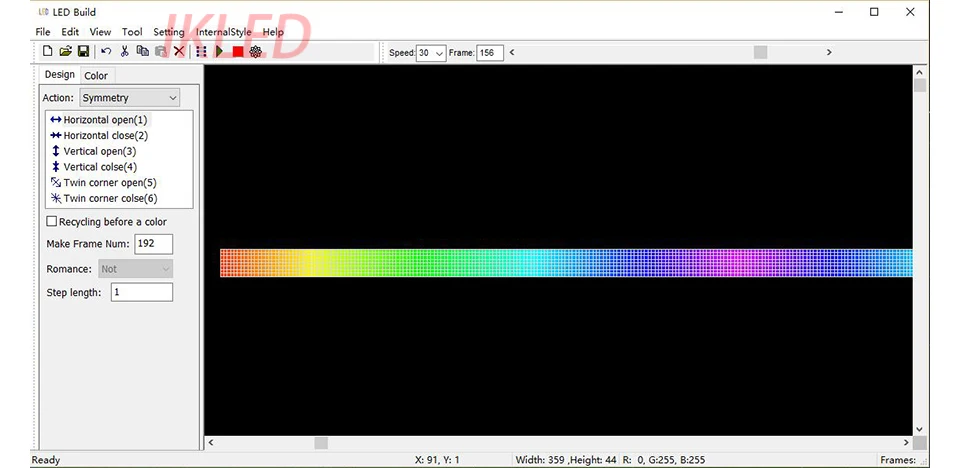Image resolution: width=960 pixels, height=468 pixels.
Task: Click the horizontal scrollbar right arrow
Action: coord(907,442)
